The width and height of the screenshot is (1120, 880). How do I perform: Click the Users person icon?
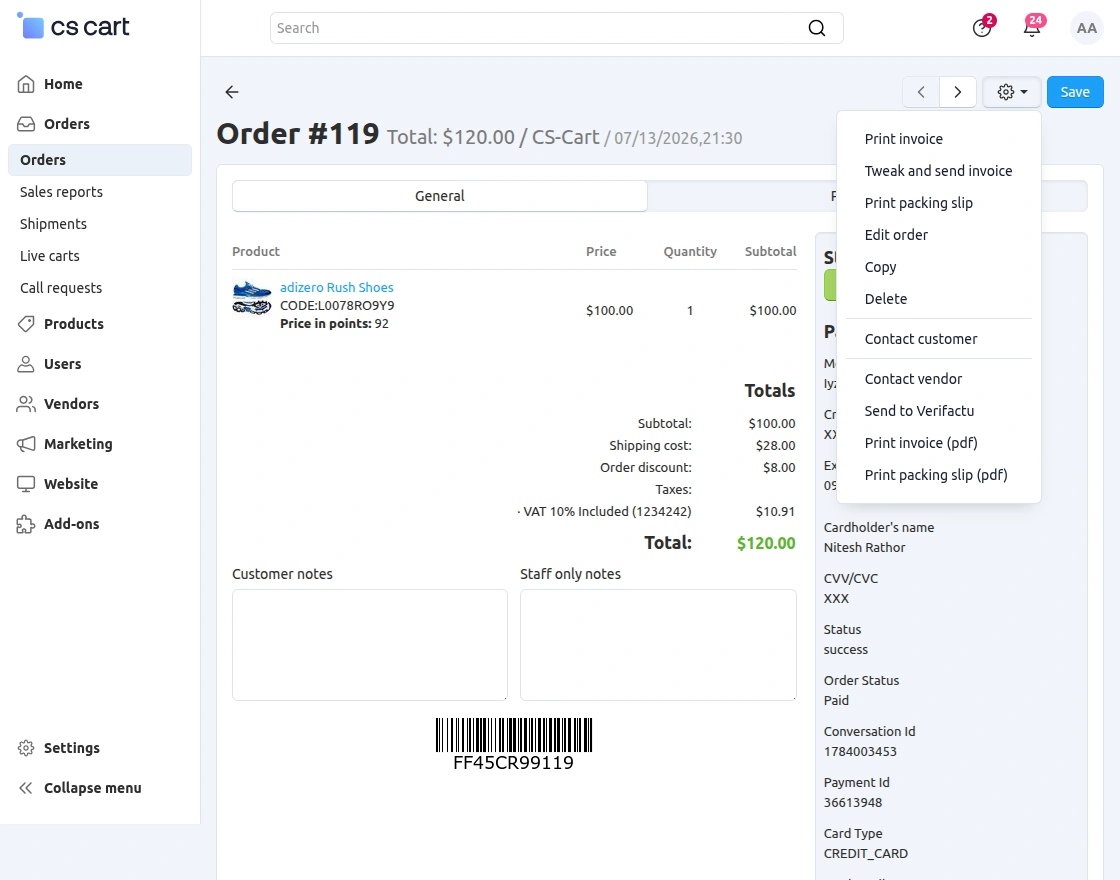coord(26,364)
